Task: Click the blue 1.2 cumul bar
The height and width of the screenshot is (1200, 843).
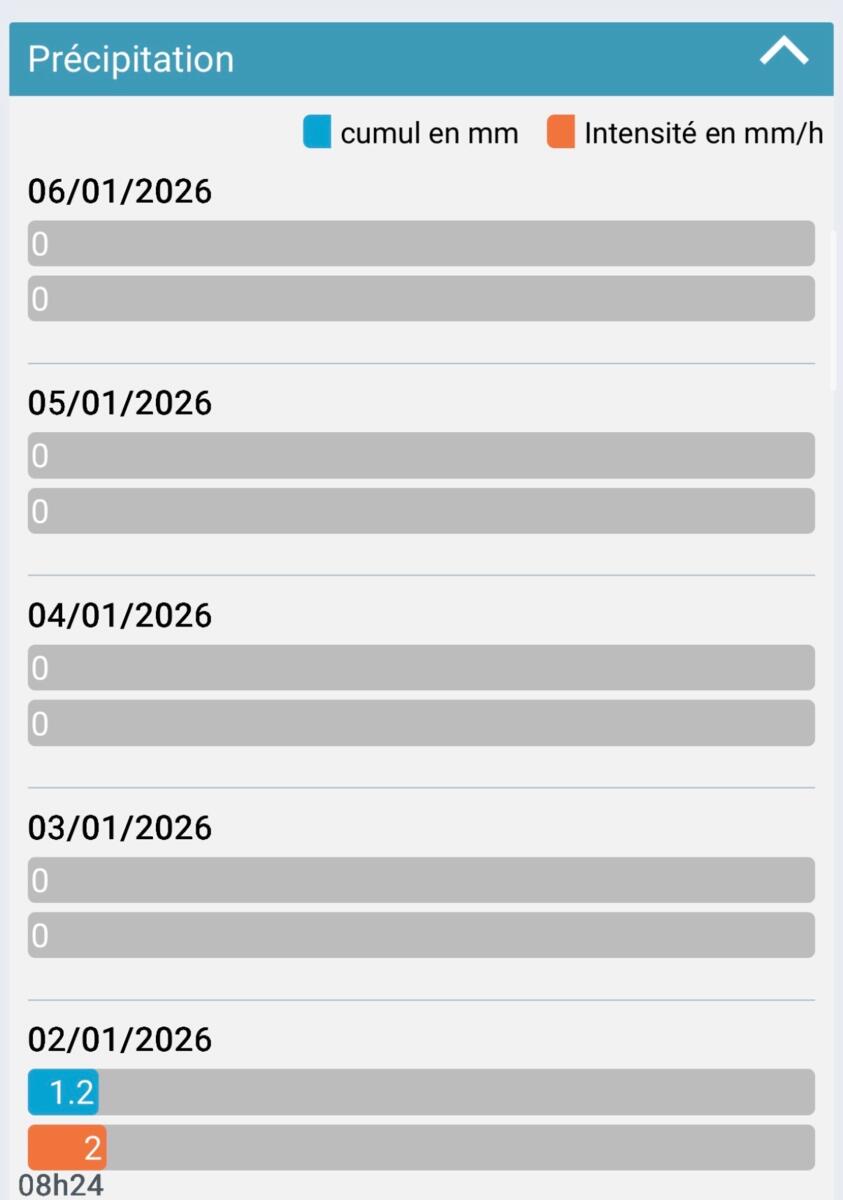Action: (63, 1092)
